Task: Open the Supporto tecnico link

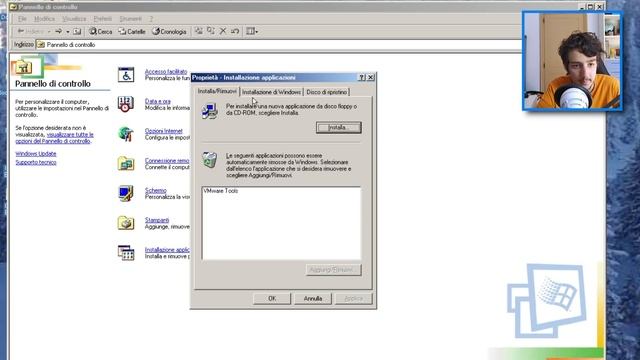Action: click(36, 162)
